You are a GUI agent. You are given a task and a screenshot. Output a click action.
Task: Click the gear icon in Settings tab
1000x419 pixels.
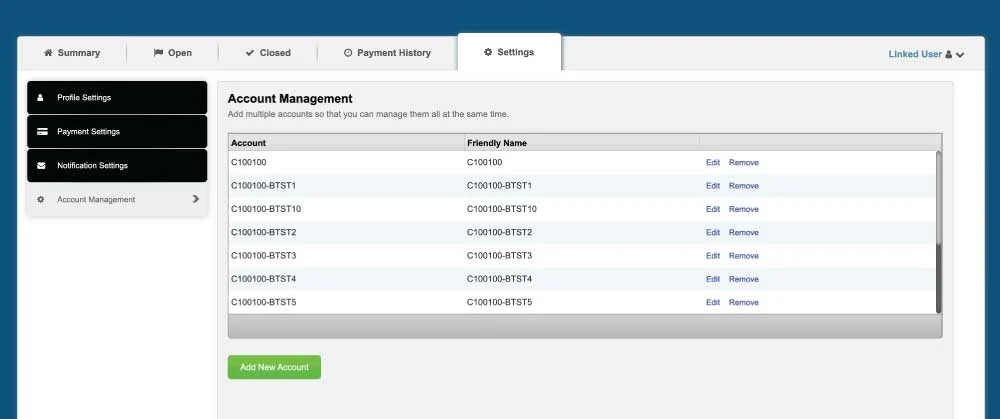[488, 52]
